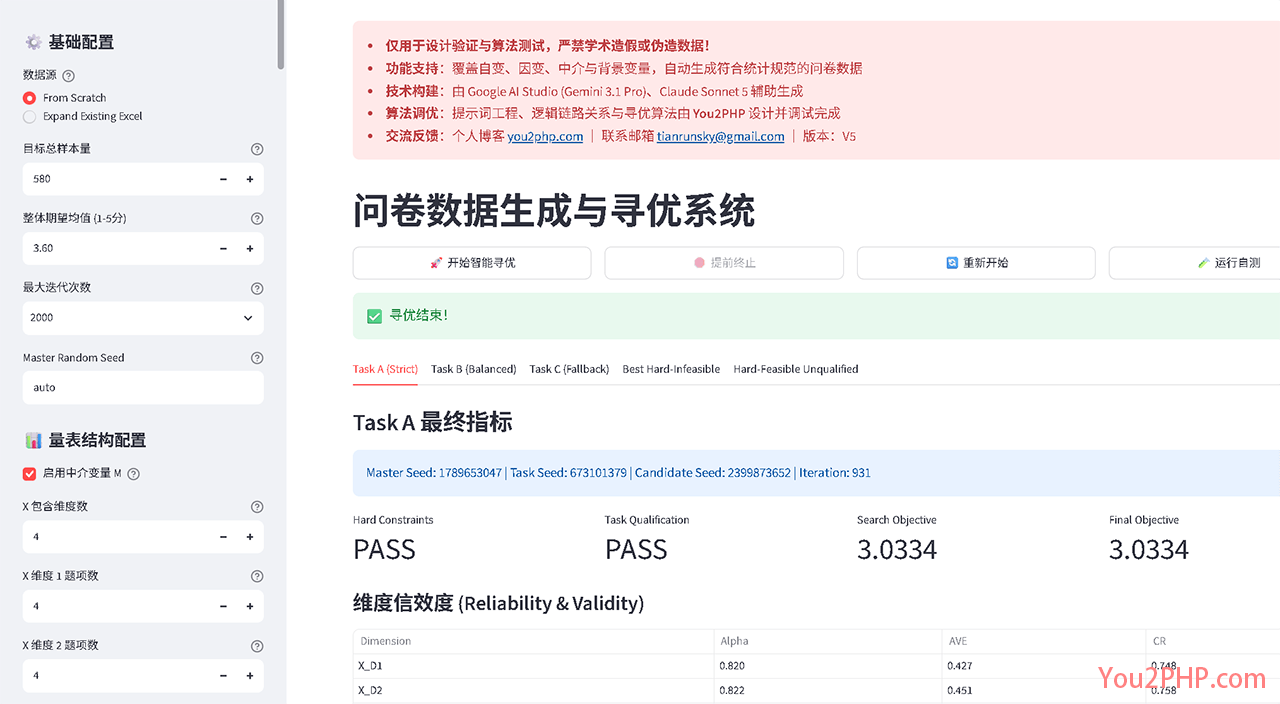Open help icon beside 最大迭代次数
Viewport: 1280px width, 704px height.
[x=257, y=288]
